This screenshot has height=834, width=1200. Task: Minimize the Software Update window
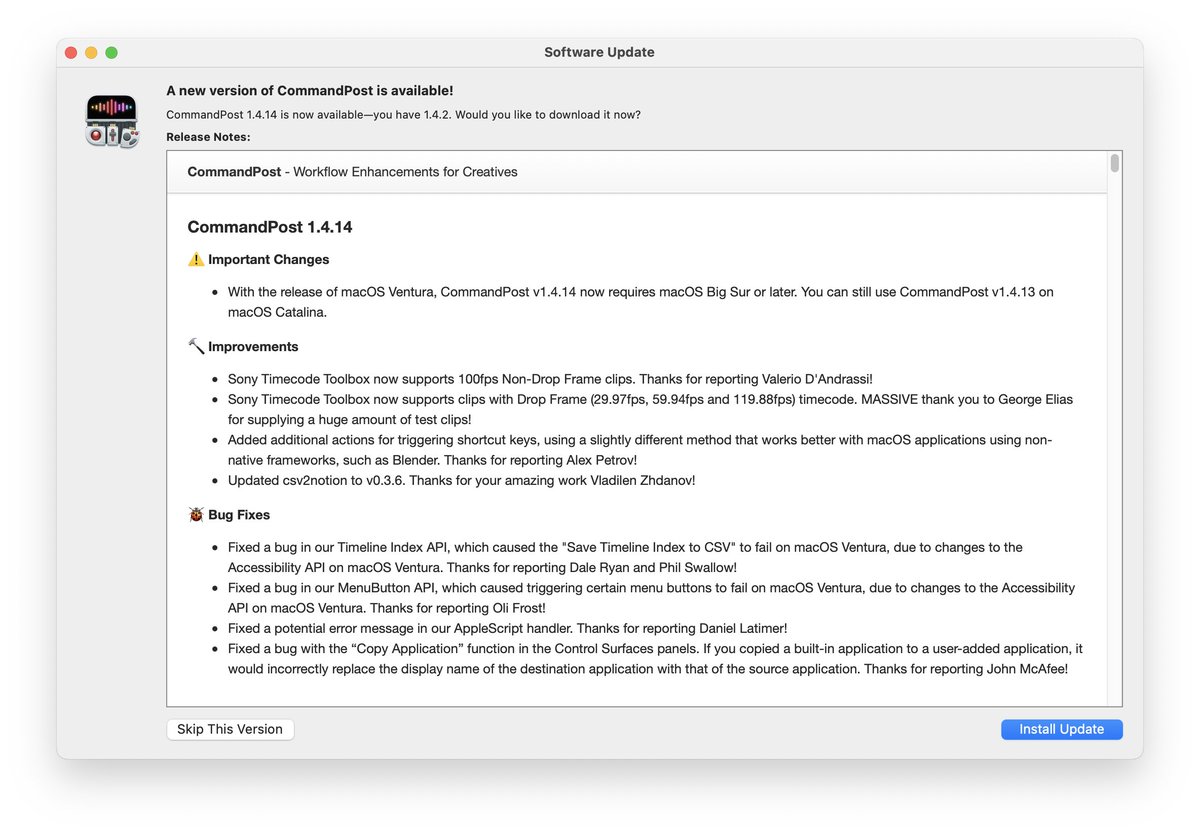point(91,52)
